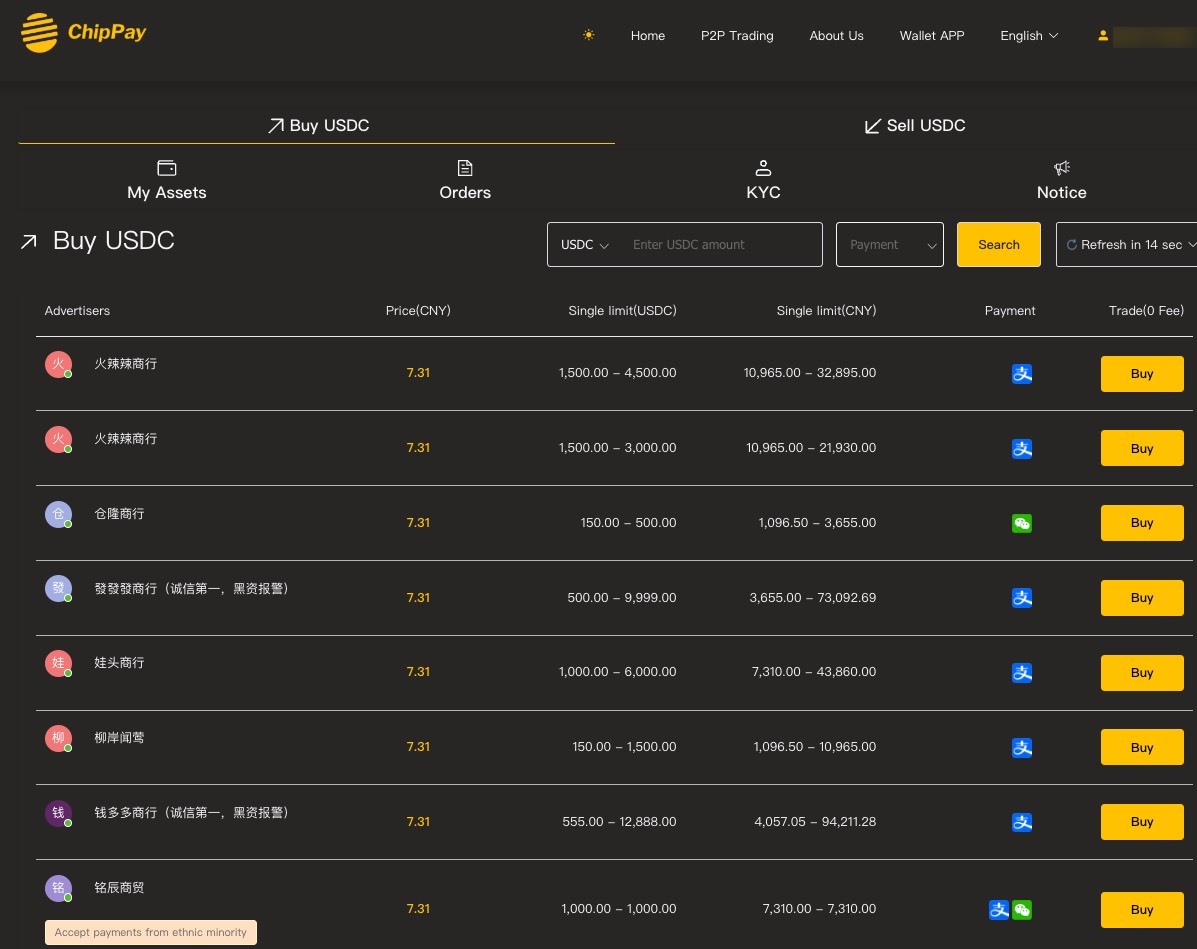Click the Single limit(CNY) column header
The width and height of the screenshot is (1197, 949).
pyautogui.click(x=826, y=311)
